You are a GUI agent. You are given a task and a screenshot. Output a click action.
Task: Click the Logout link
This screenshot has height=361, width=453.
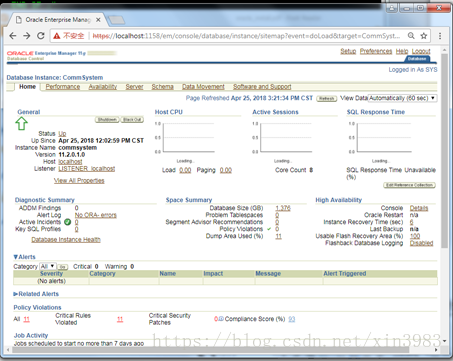point(421,51)
